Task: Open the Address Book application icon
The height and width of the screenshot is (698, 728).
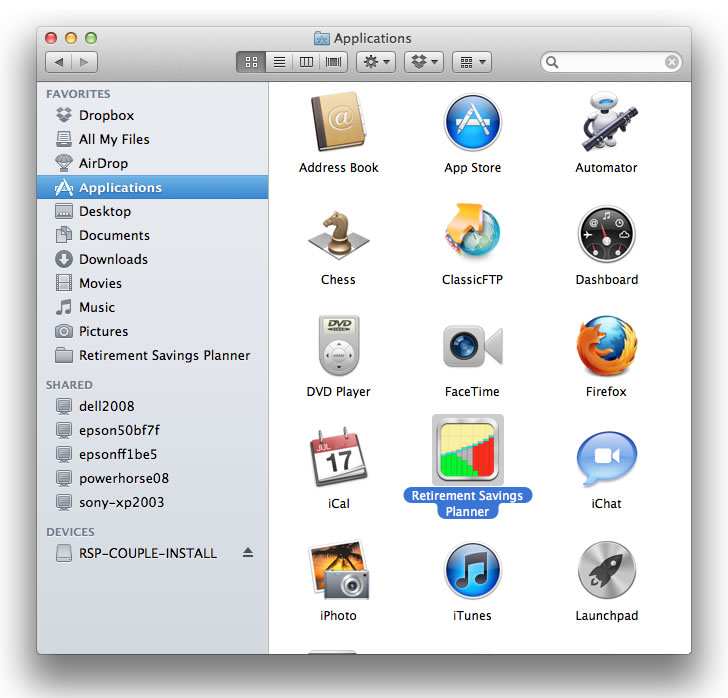Action: tap(338, 122)
